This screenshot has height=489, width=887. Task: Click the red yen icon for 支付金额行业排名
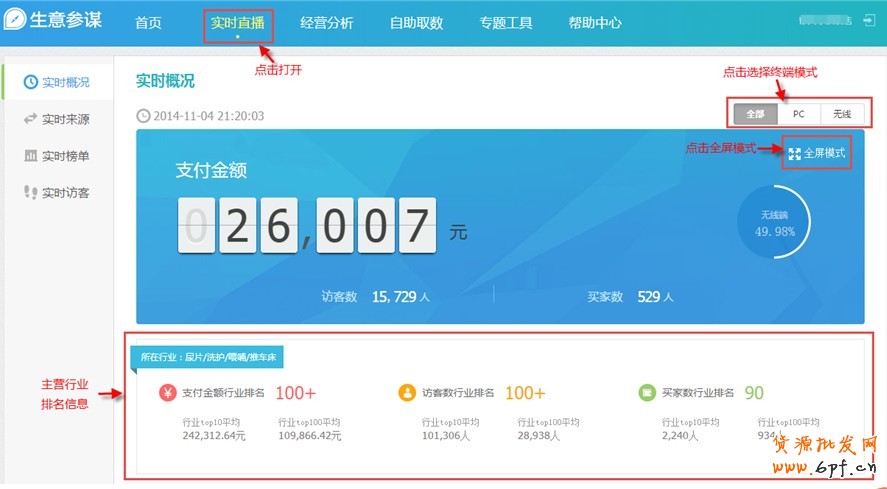coord(168,393)
